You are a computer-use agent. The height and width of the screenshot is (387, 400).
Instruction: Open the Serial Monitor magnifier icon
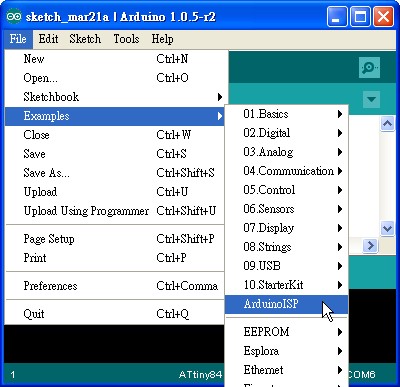[x=369, y=68]
